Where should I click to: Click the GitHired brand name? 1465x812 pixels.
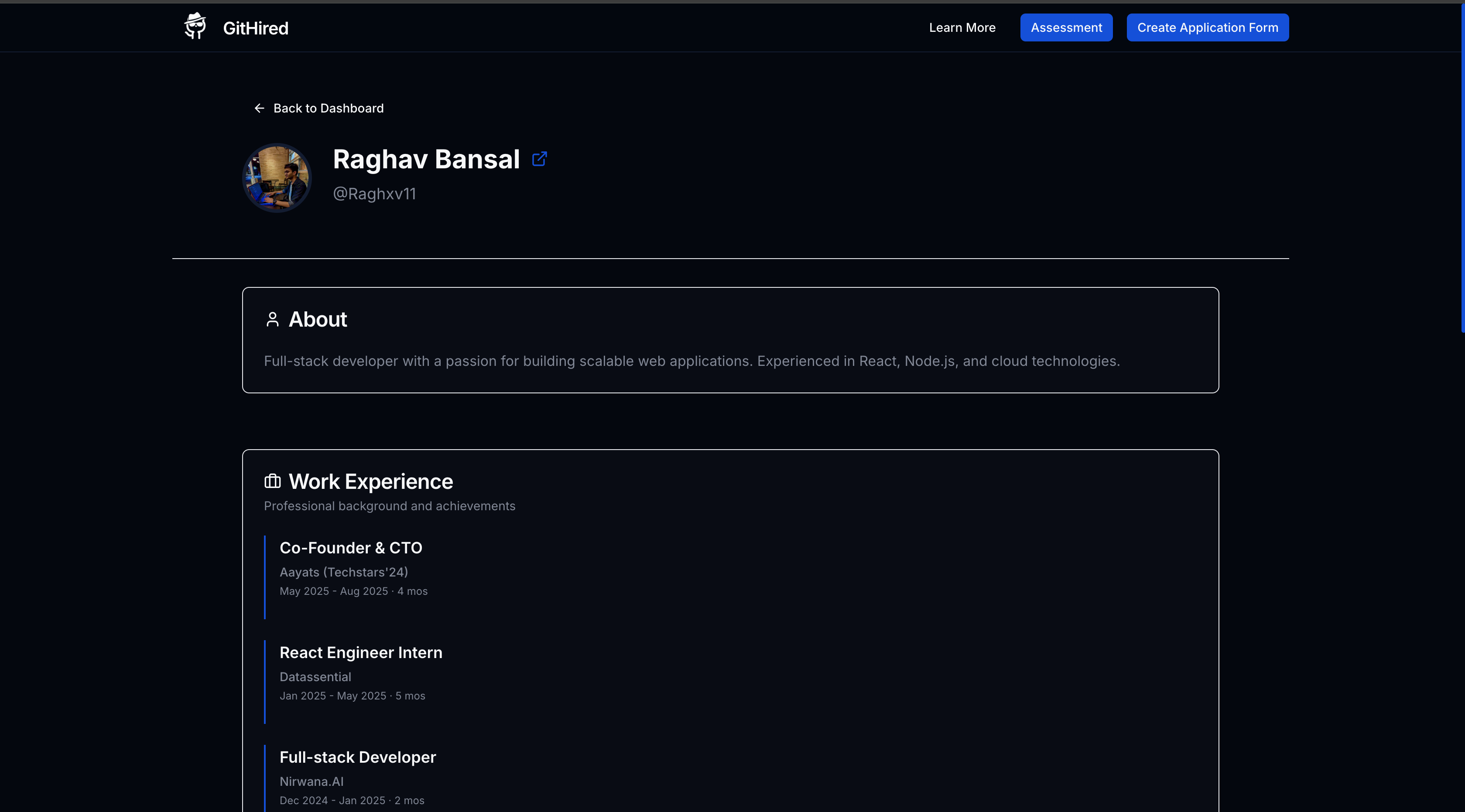[255, 28]
